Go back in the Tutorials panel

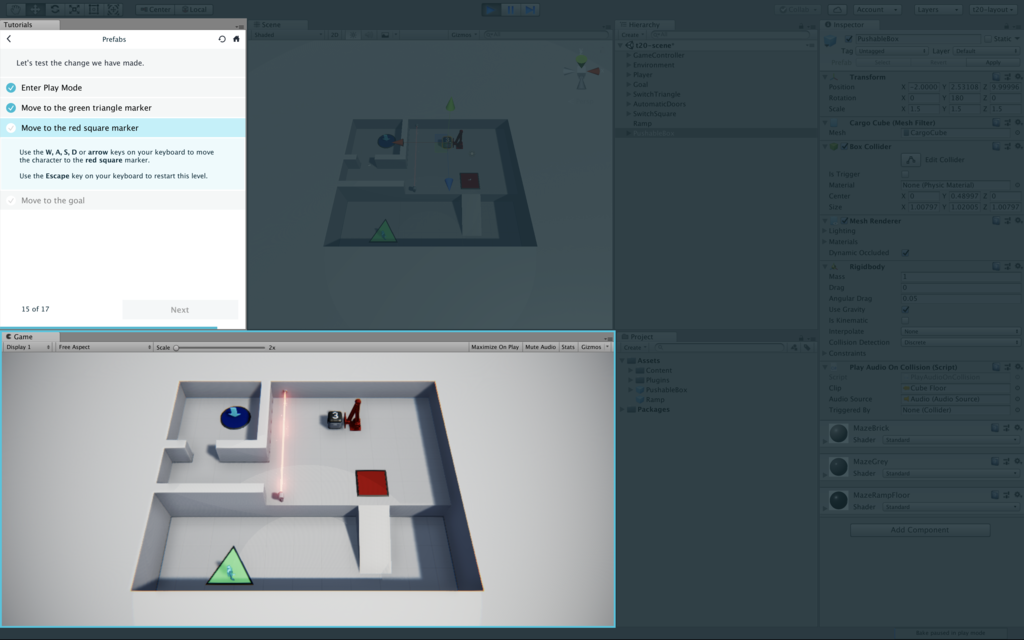(9, 39)
